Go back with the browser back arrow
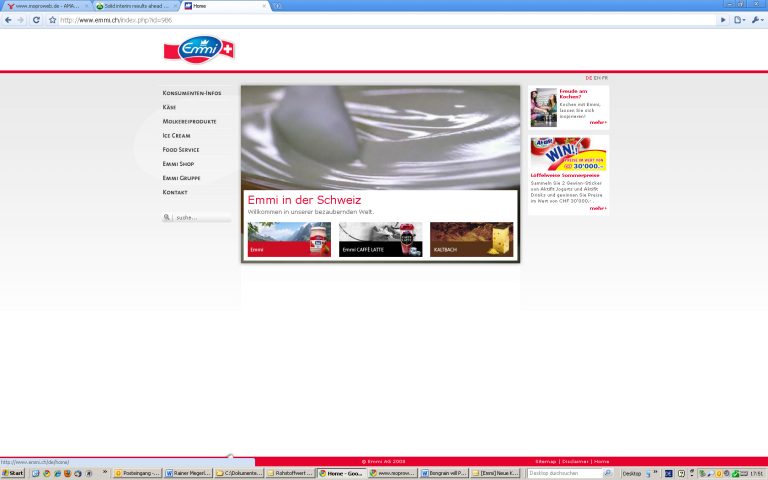This screenshot has width=768, height=480. click(x=8, y=20)
